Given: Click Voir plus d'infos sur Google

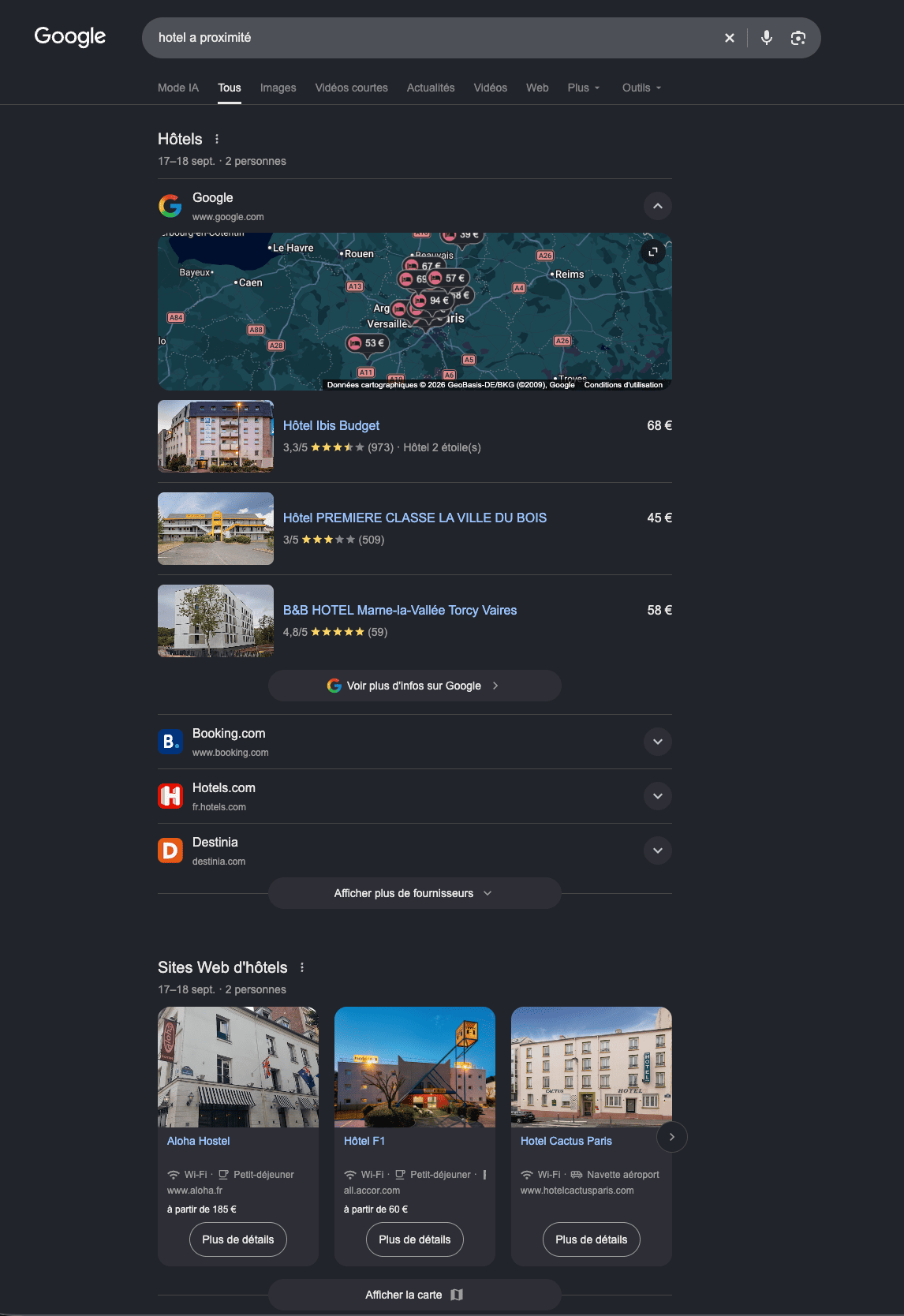Looking at the screenshot, I should (x=415, y=686).
